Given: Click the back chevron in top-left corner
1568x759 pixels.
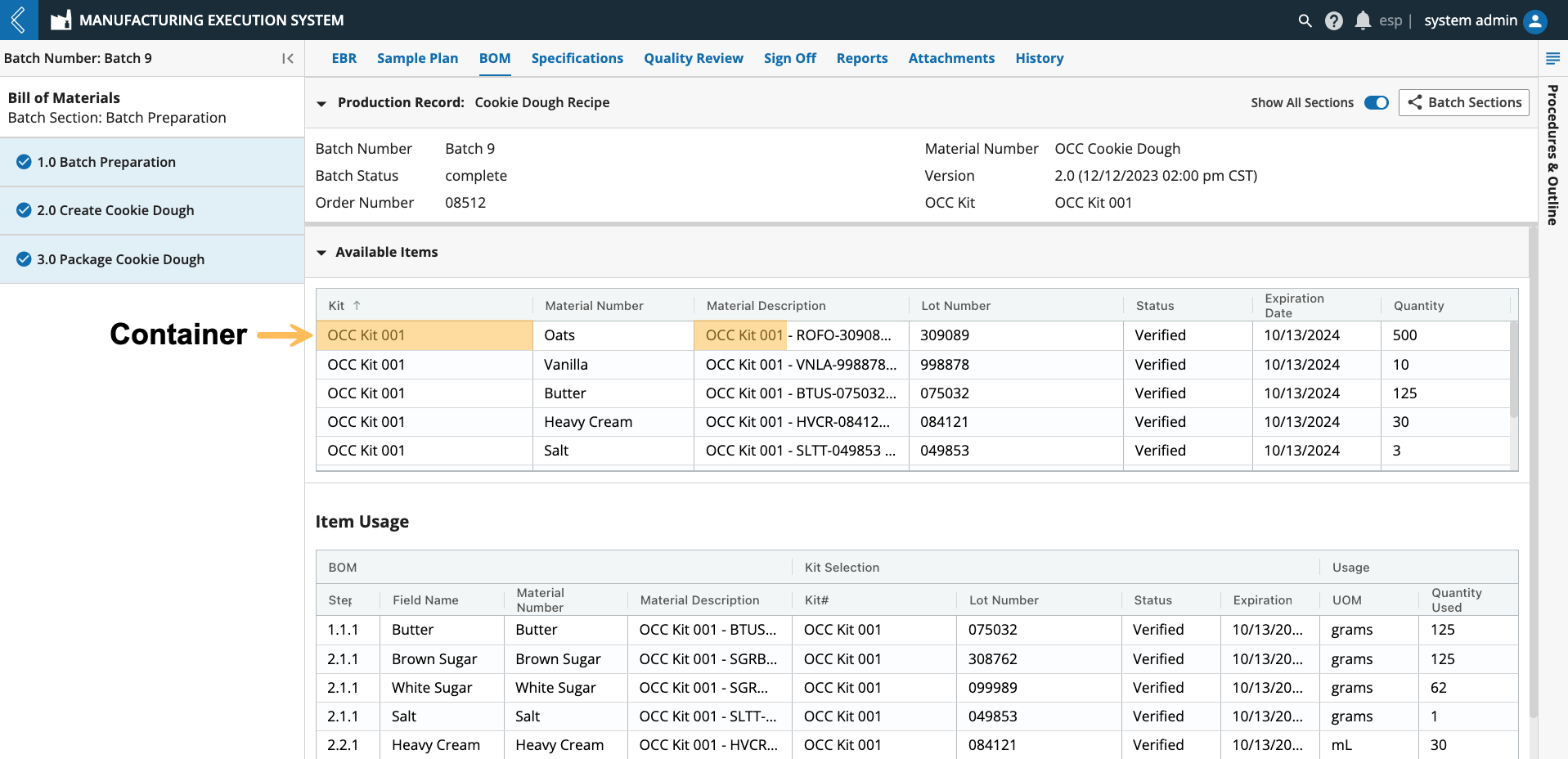Looking at the screenshot, I should pos(18,20).
